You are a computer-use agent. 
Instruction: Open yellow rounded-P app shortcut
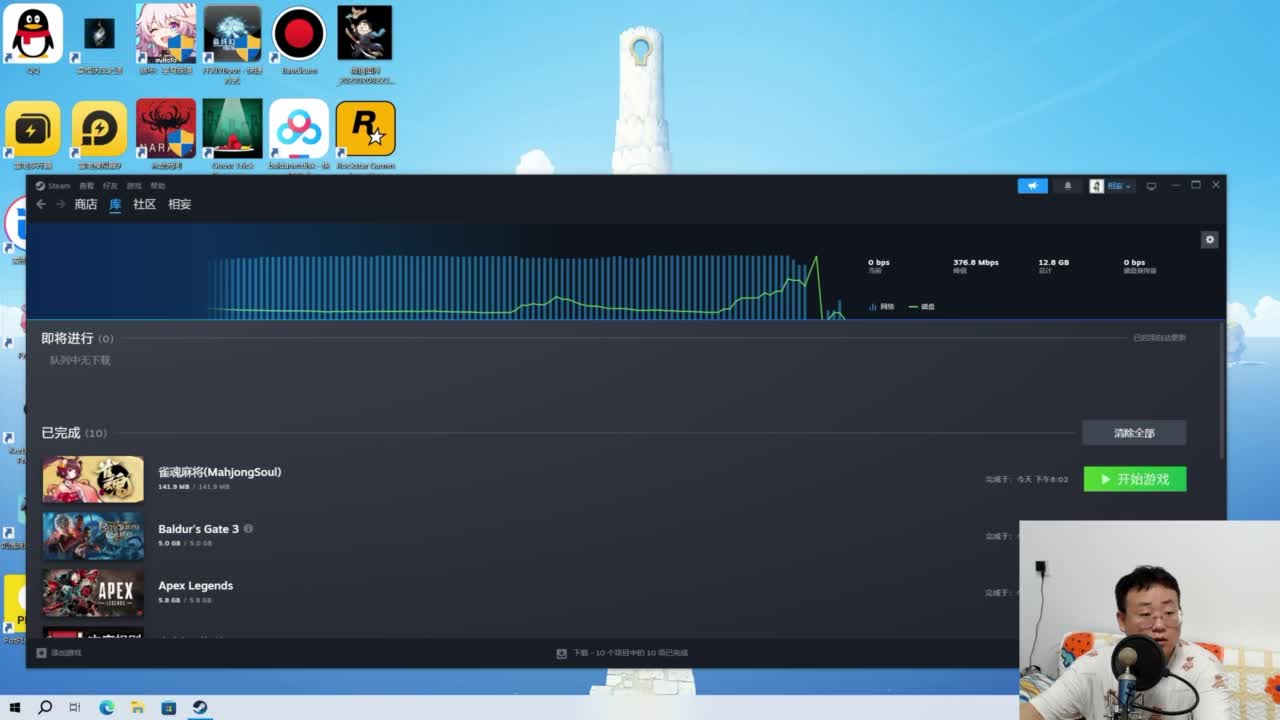(x=99, y=134)
